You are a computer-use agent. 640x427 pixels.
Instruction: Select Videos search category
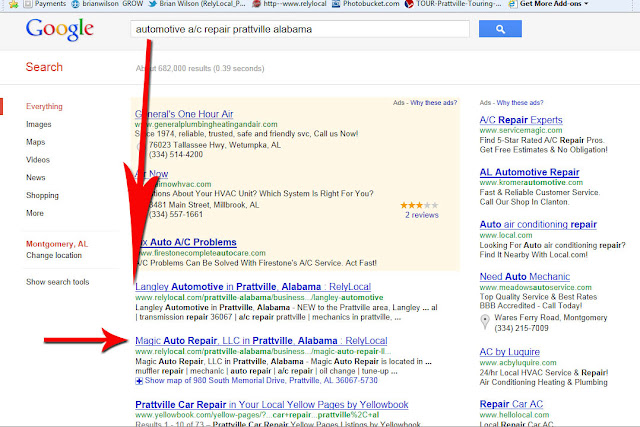38,160
